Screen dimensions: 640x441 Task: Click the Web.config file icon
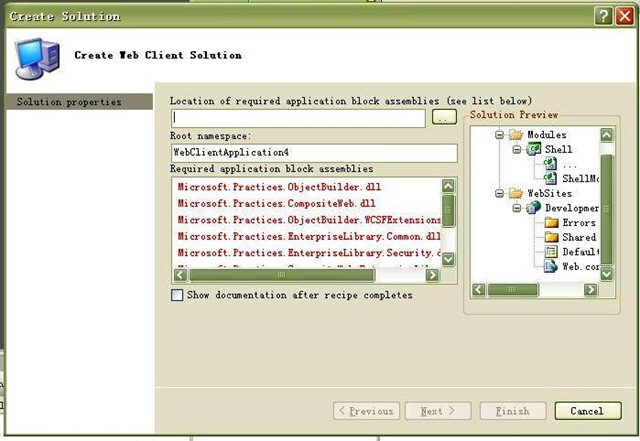click(x=551, y=266)
